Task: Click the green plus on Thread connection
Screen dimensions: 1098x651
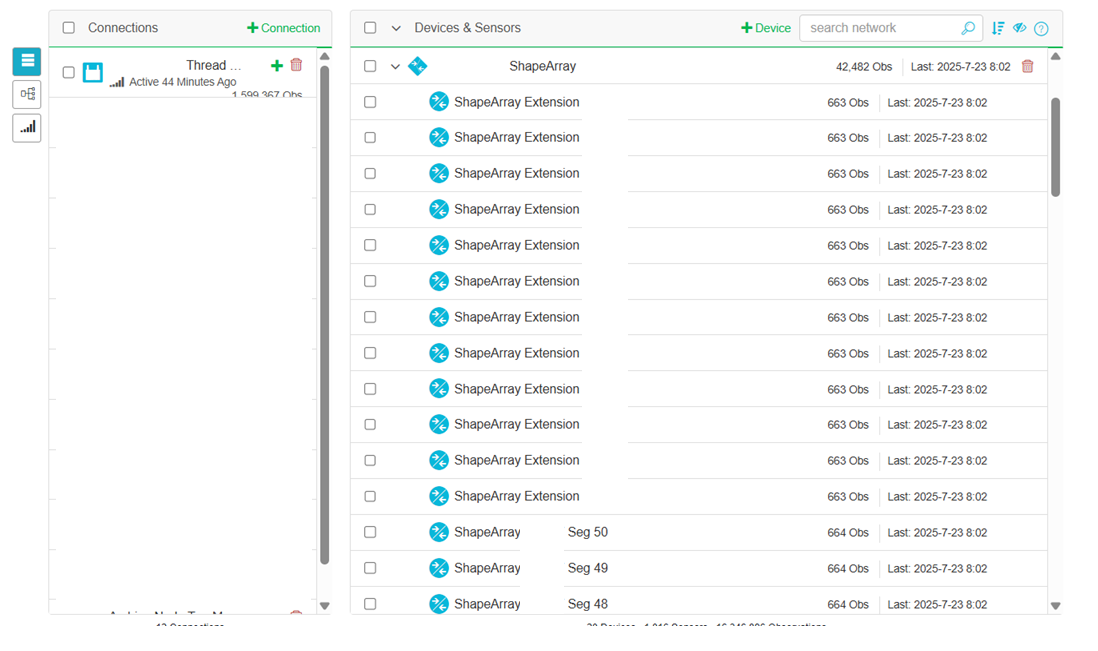Action: [277, 65]
